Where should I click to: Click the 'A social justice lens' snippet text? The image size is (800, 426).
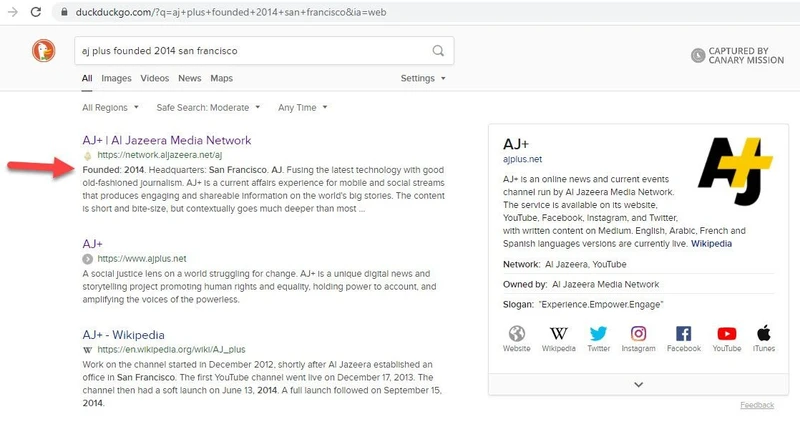259,287
